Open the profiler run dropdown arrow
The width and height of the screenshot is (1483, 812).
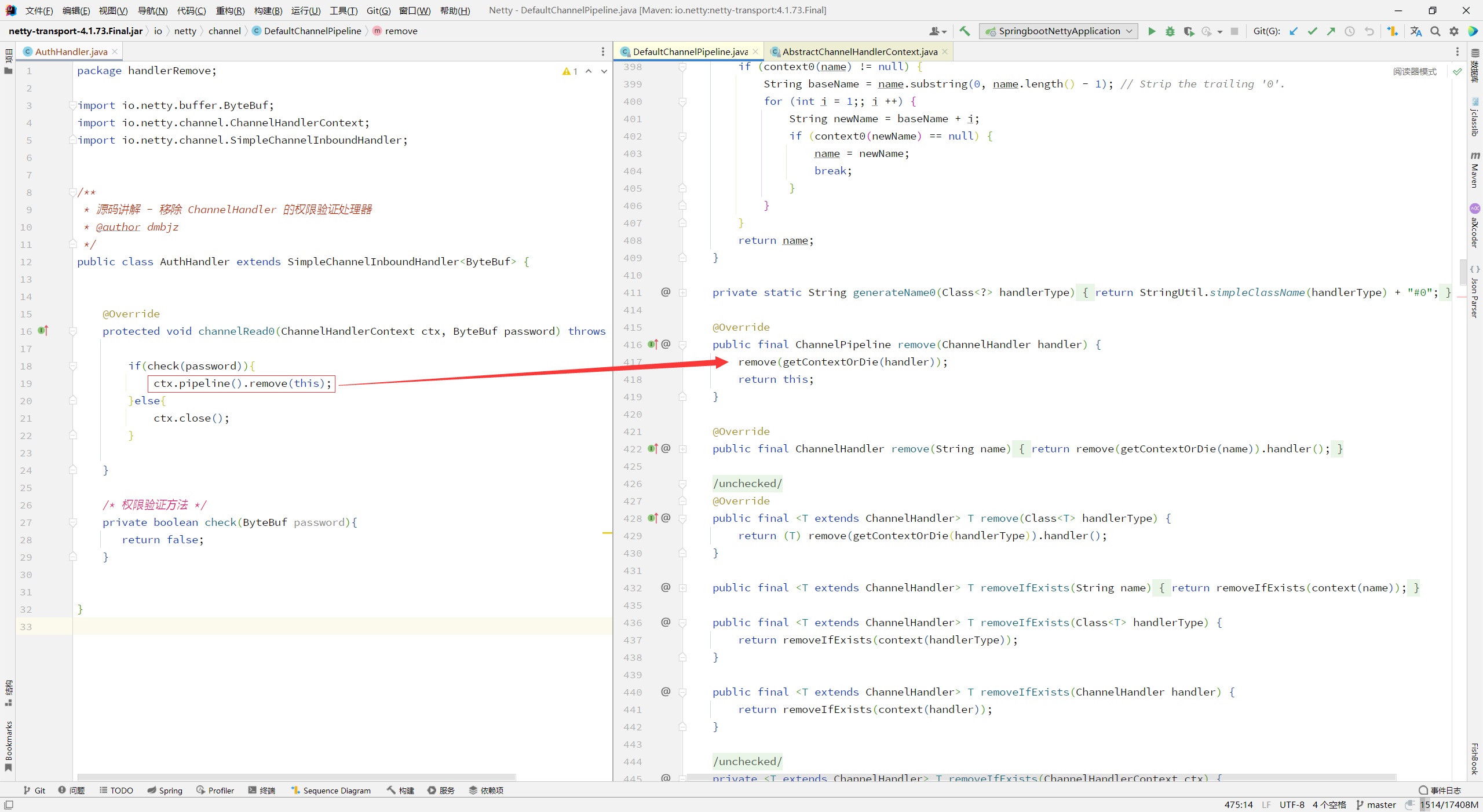click(1220, 32)
